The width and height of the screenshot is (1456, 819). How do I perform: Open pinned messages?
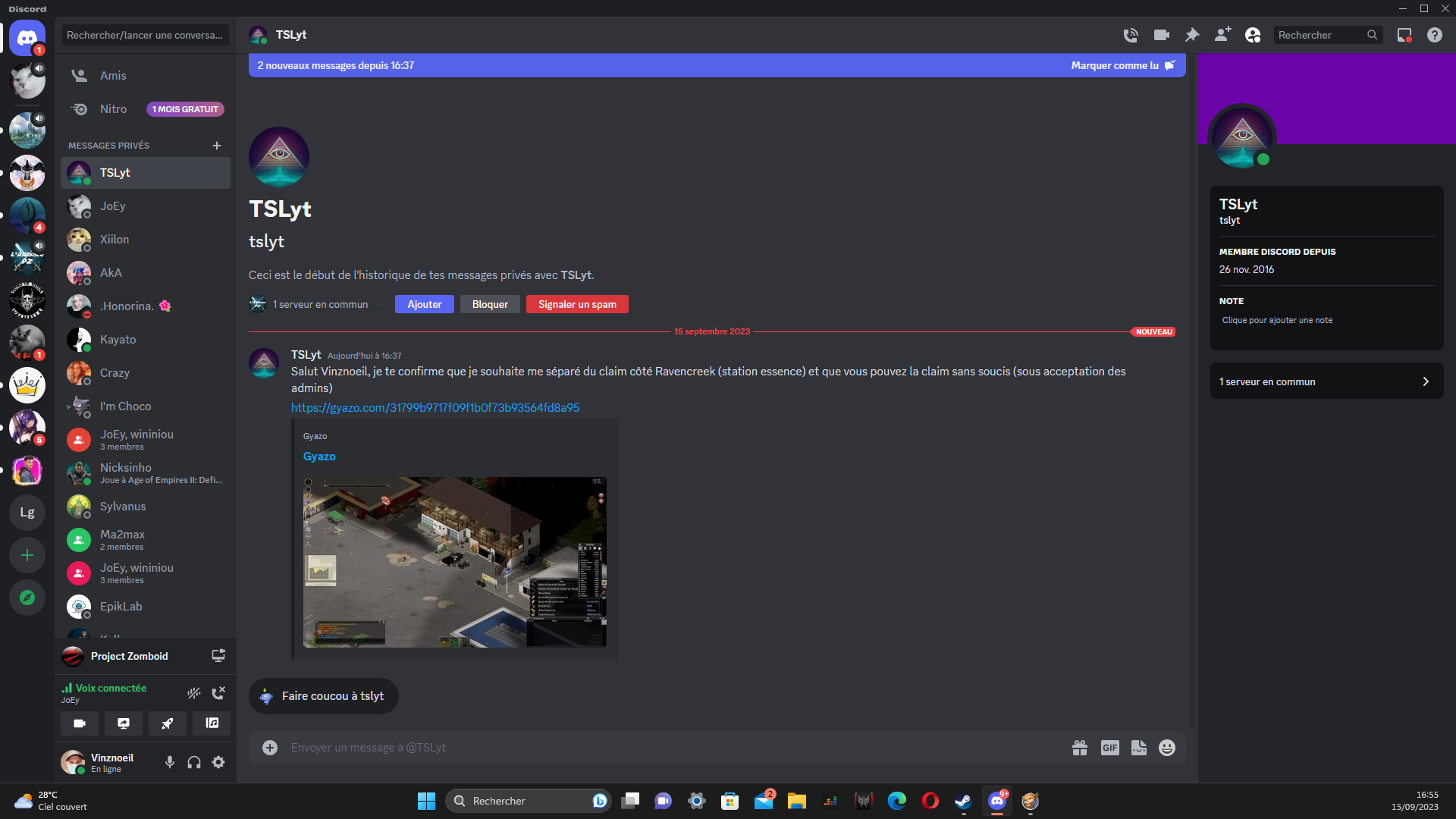coord(1192,35)
